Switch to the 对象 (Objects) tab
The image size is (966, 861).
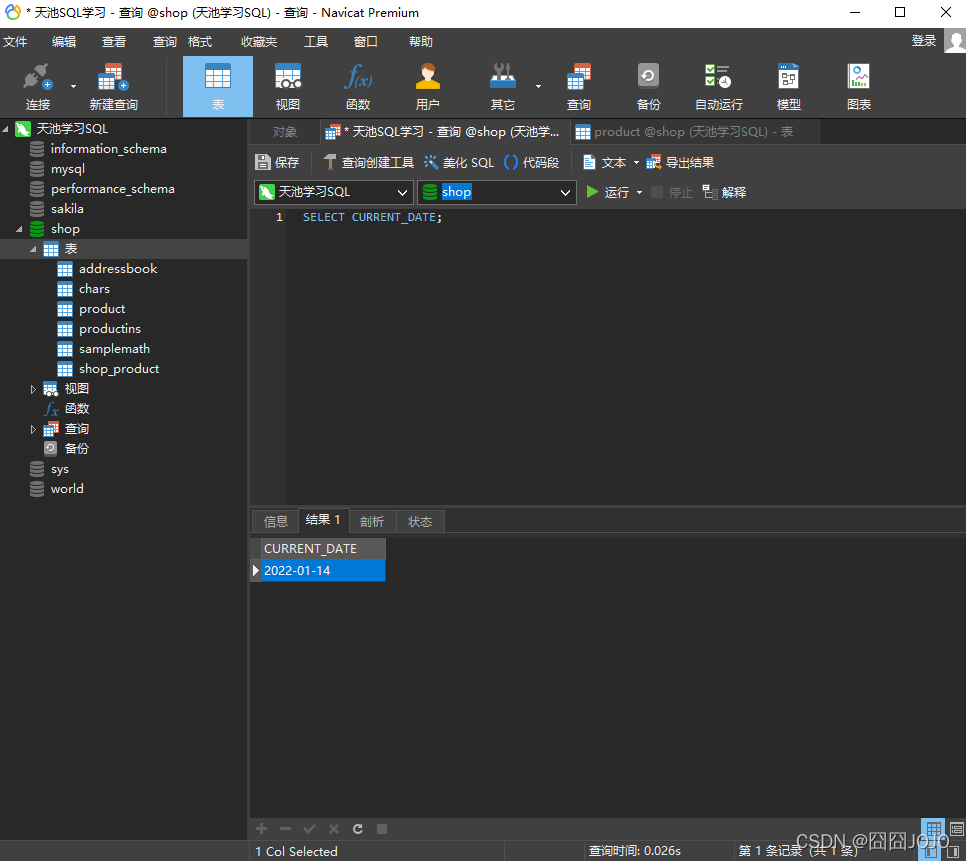click(x=285, y=132)
